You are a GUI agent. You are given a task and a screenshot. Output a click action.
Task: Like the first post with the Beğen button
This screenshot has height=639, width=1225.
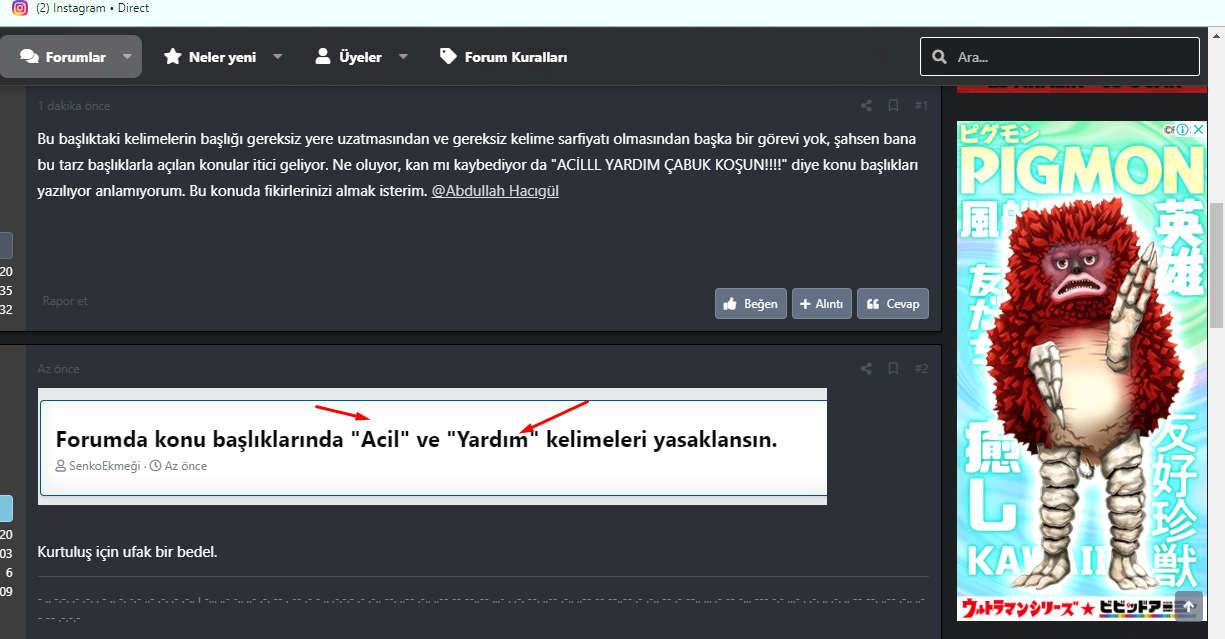pos(750,303)
